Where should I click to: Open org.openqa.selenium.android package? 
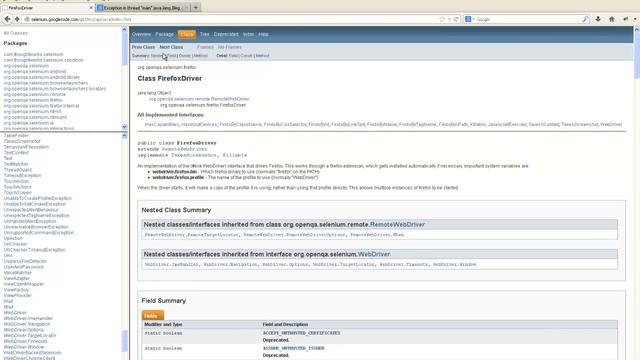coord(35,71)
